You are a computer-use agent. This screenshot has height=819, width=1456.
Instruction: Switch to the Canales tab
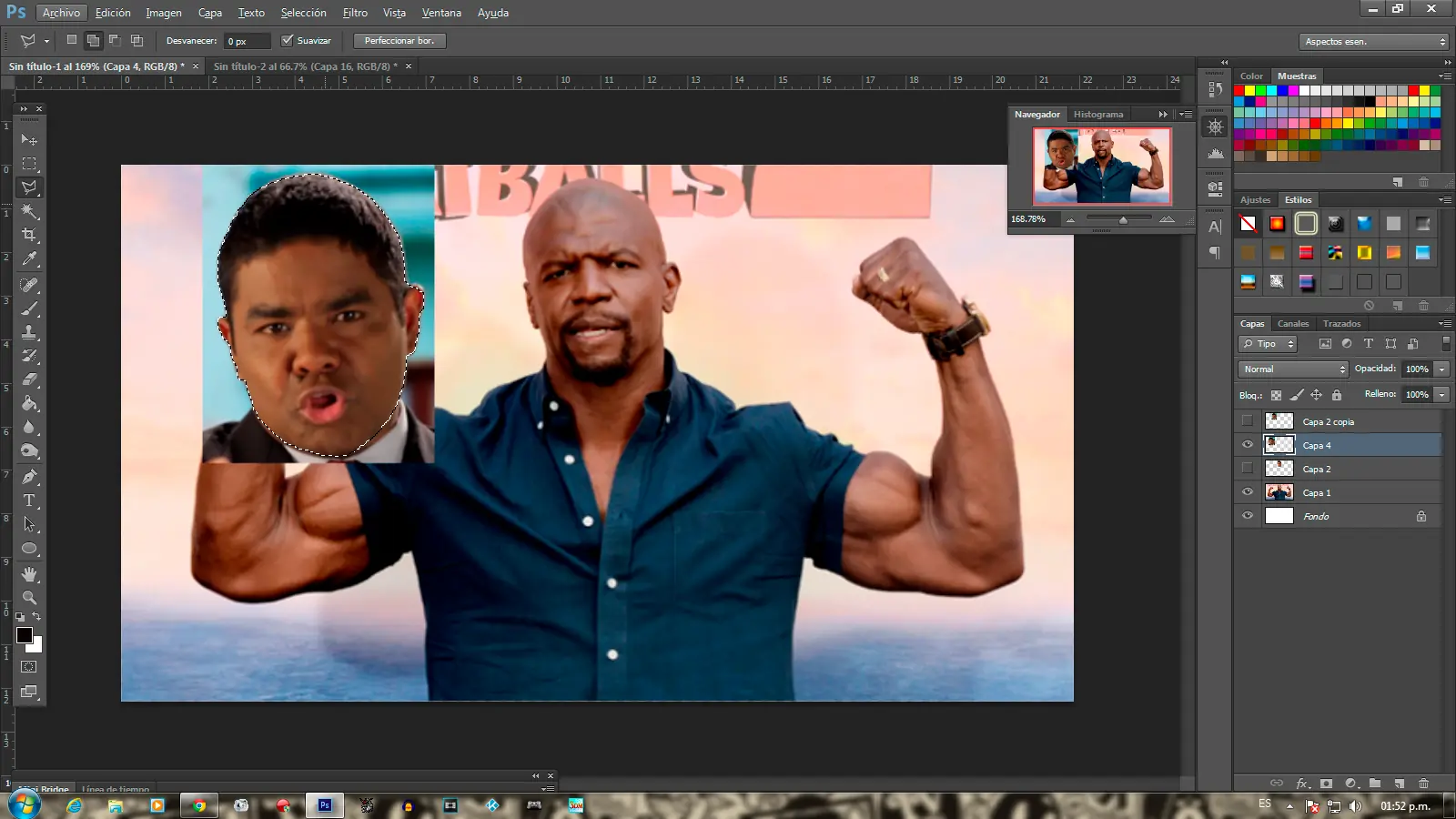coord(1293,324)
